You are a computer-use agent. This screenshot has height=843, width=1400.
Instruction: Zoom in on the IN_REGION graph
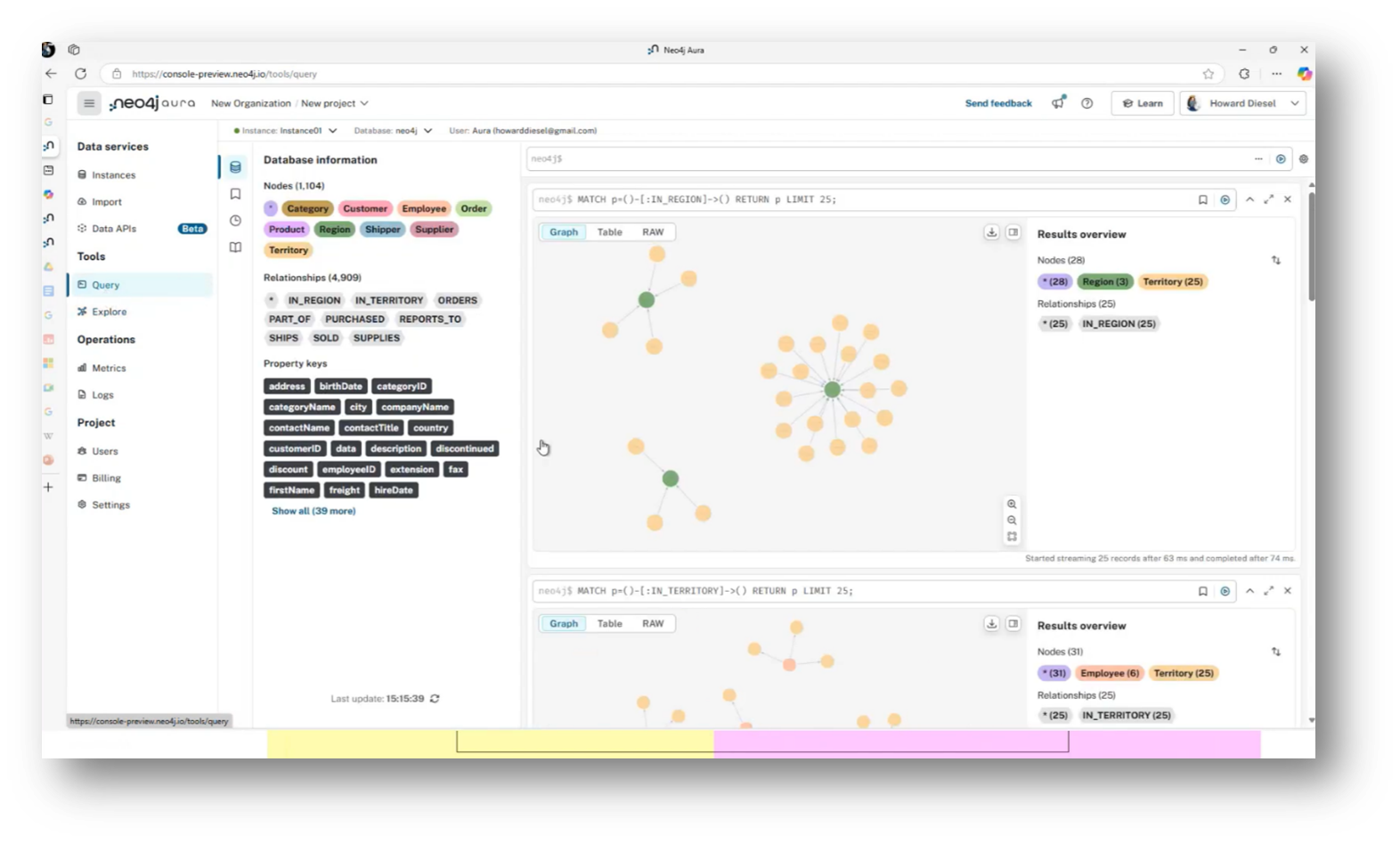(x=1012, y=504)
